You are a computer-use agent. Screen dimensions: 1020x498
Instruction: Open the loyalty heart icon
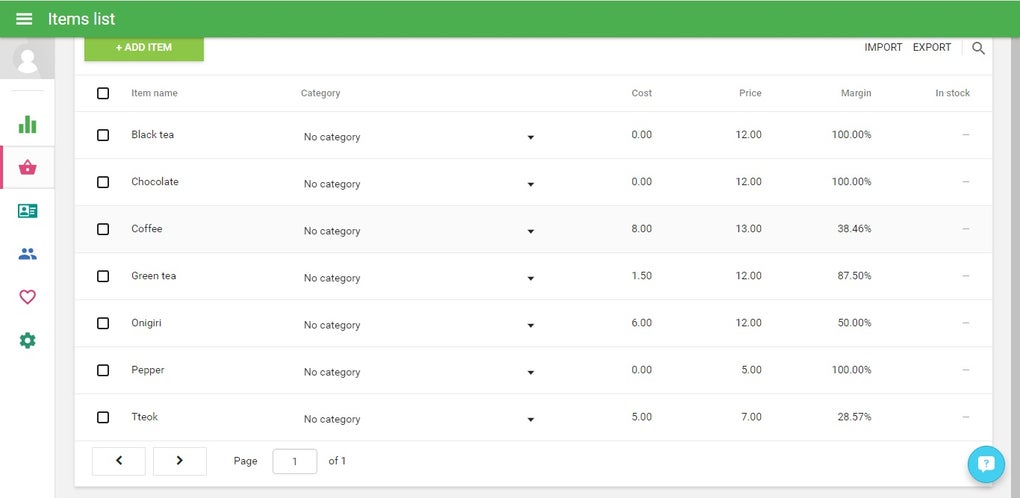pos(27,297)
